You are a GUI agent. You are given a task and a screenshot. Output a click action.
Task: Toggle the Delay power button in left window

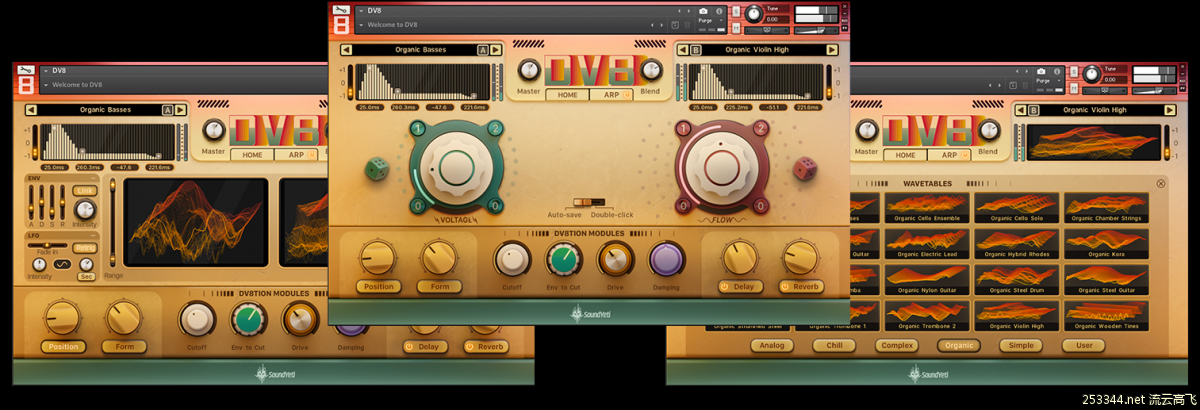coord(411,347)
